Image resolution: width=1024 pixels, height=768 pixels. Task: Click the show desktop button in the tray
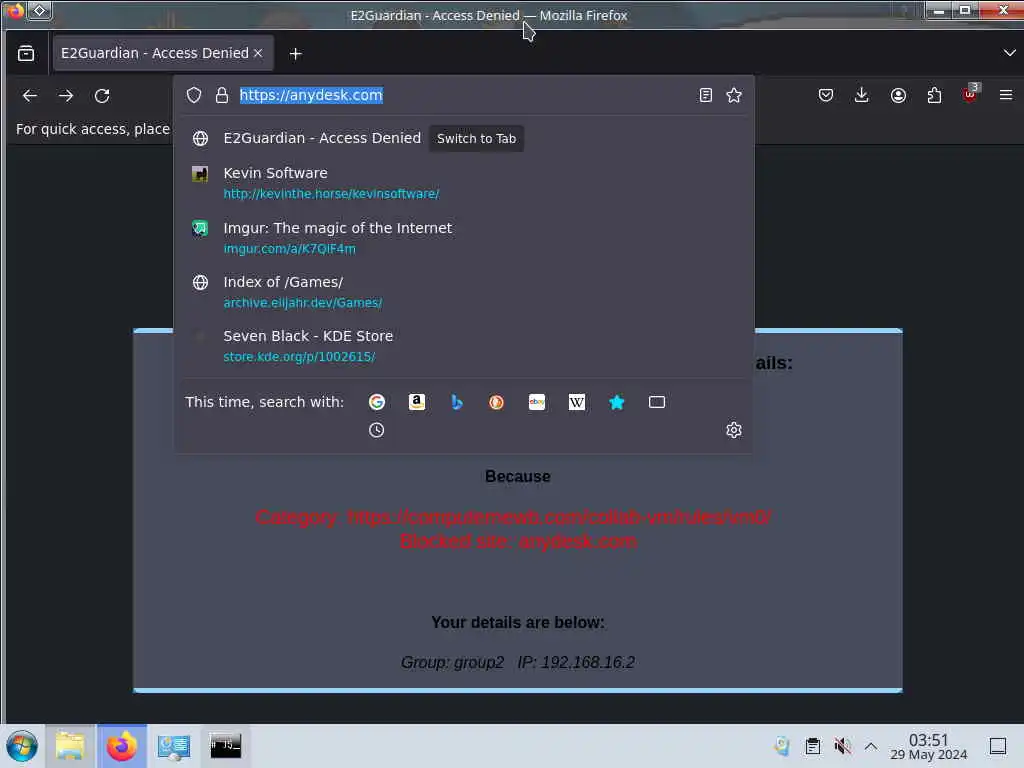pyautogui.click(x=998, y=746)
